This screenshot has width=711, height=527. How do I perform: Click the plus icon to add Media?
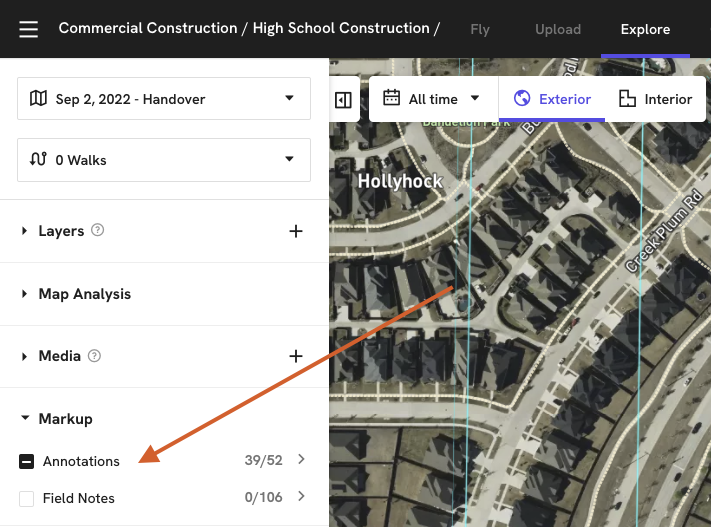[295, 356]
